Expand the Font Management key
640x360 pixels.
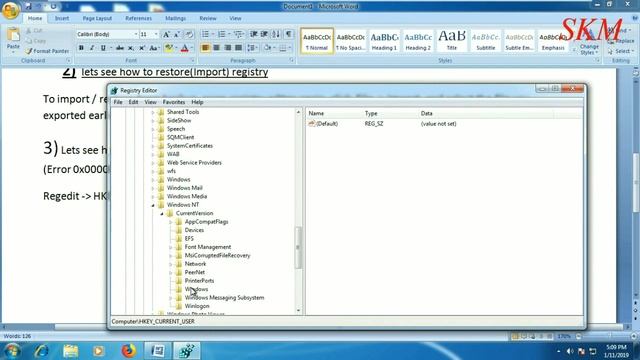tap(171, 247)
